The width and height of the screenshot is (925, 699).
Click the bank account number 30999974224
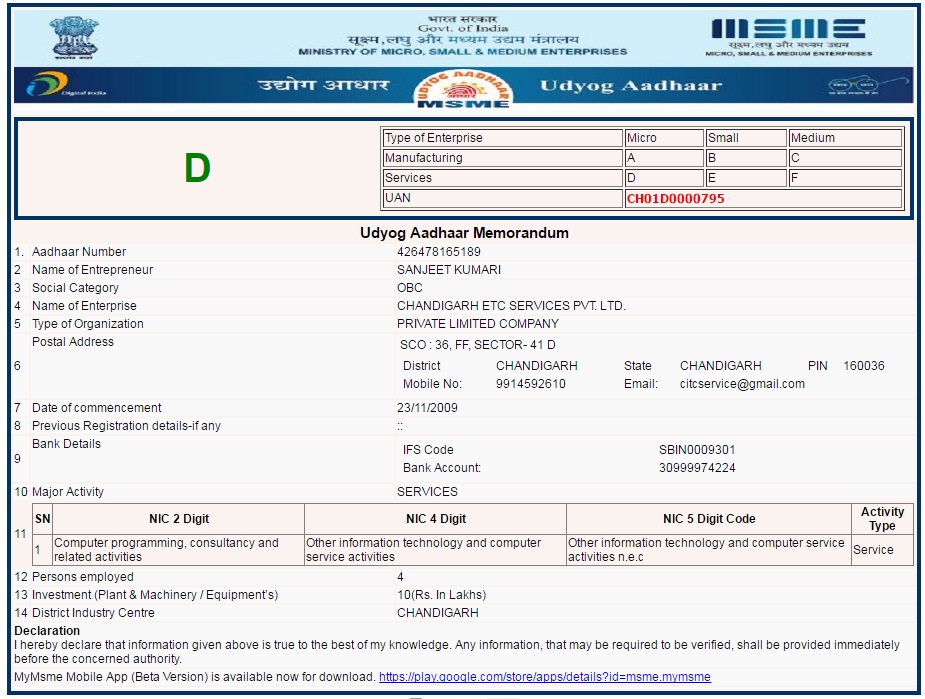[696, 468]
